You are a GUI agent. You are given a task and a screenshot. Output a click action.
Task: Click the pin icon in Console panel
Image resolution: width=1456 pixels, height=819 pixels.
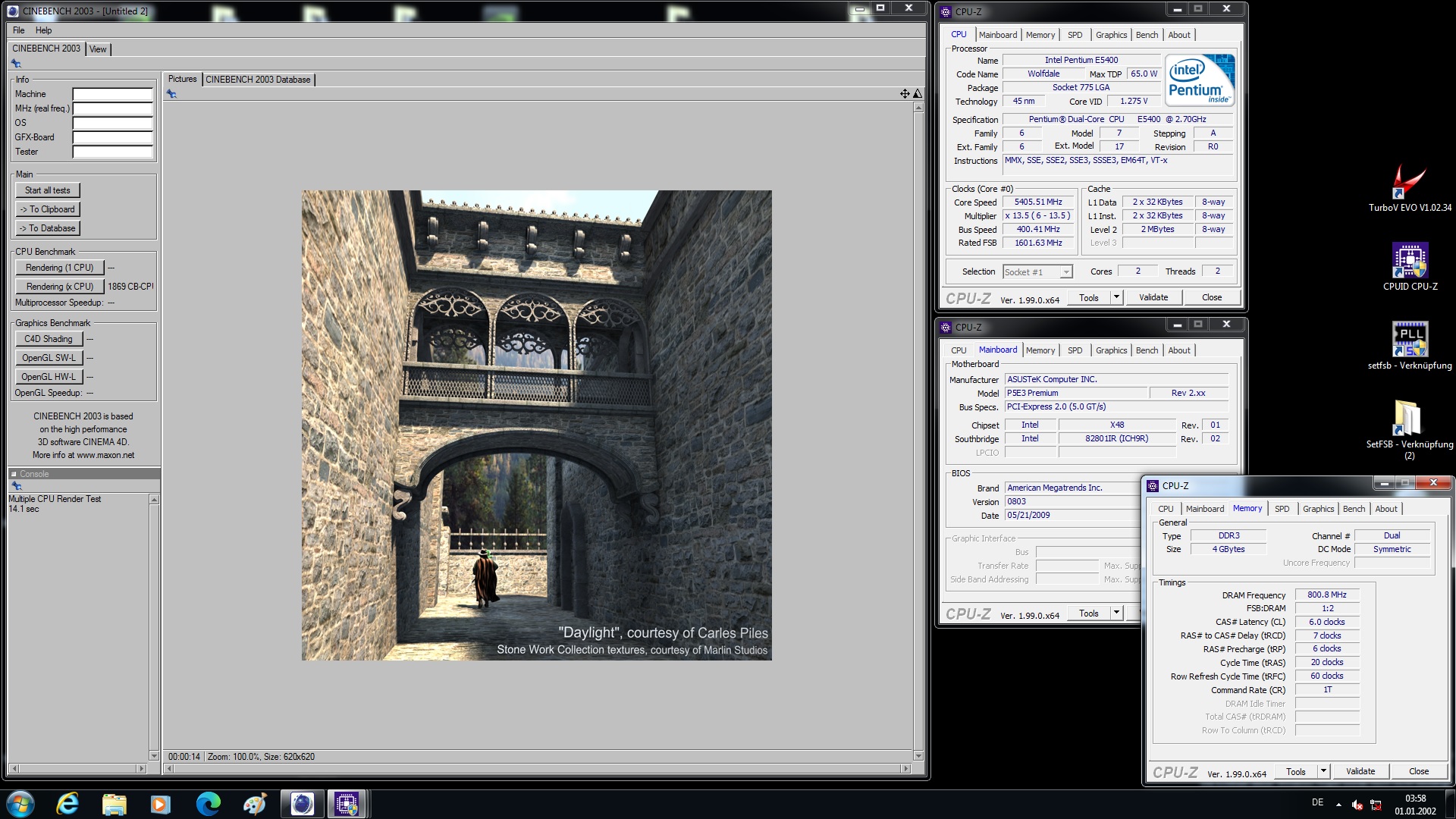(16, 486)
